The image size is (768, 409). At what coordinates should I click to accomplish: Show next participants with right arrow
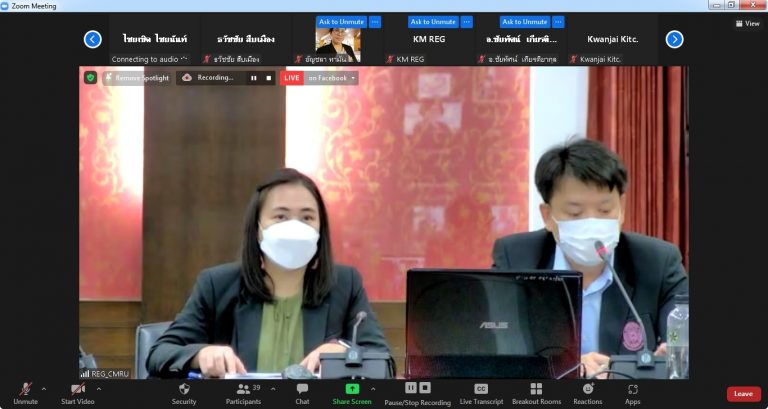coord(674,39)
